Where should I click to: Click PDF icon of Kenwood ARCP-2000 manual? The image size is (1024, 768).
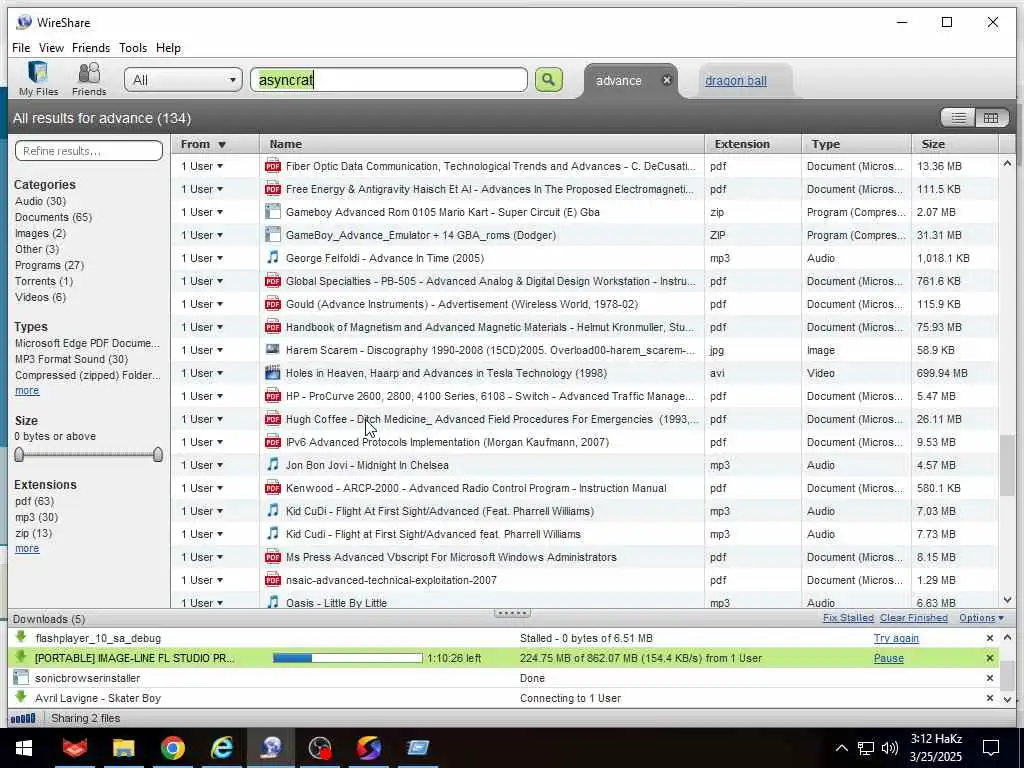(273, 488)
